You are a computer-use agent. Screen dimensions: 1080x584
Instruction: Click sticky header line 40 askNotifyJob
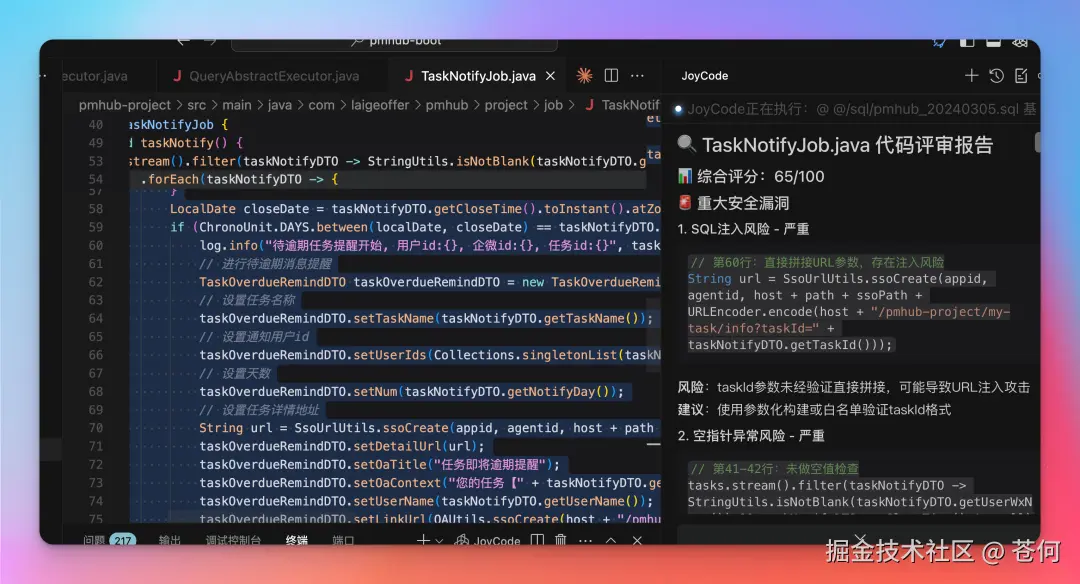coord(178,125)
